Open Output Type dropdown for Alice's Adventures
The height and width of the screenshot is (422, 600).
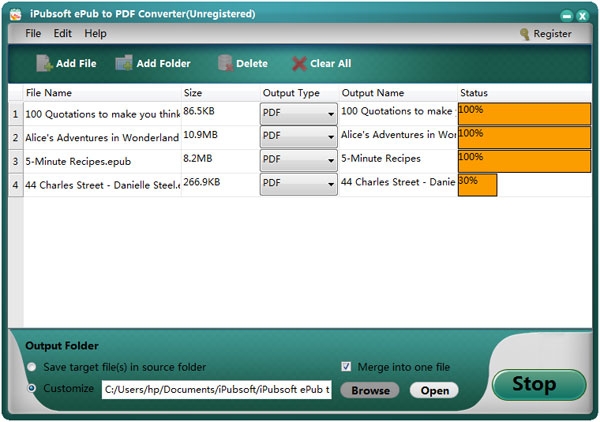click(298, 137)
